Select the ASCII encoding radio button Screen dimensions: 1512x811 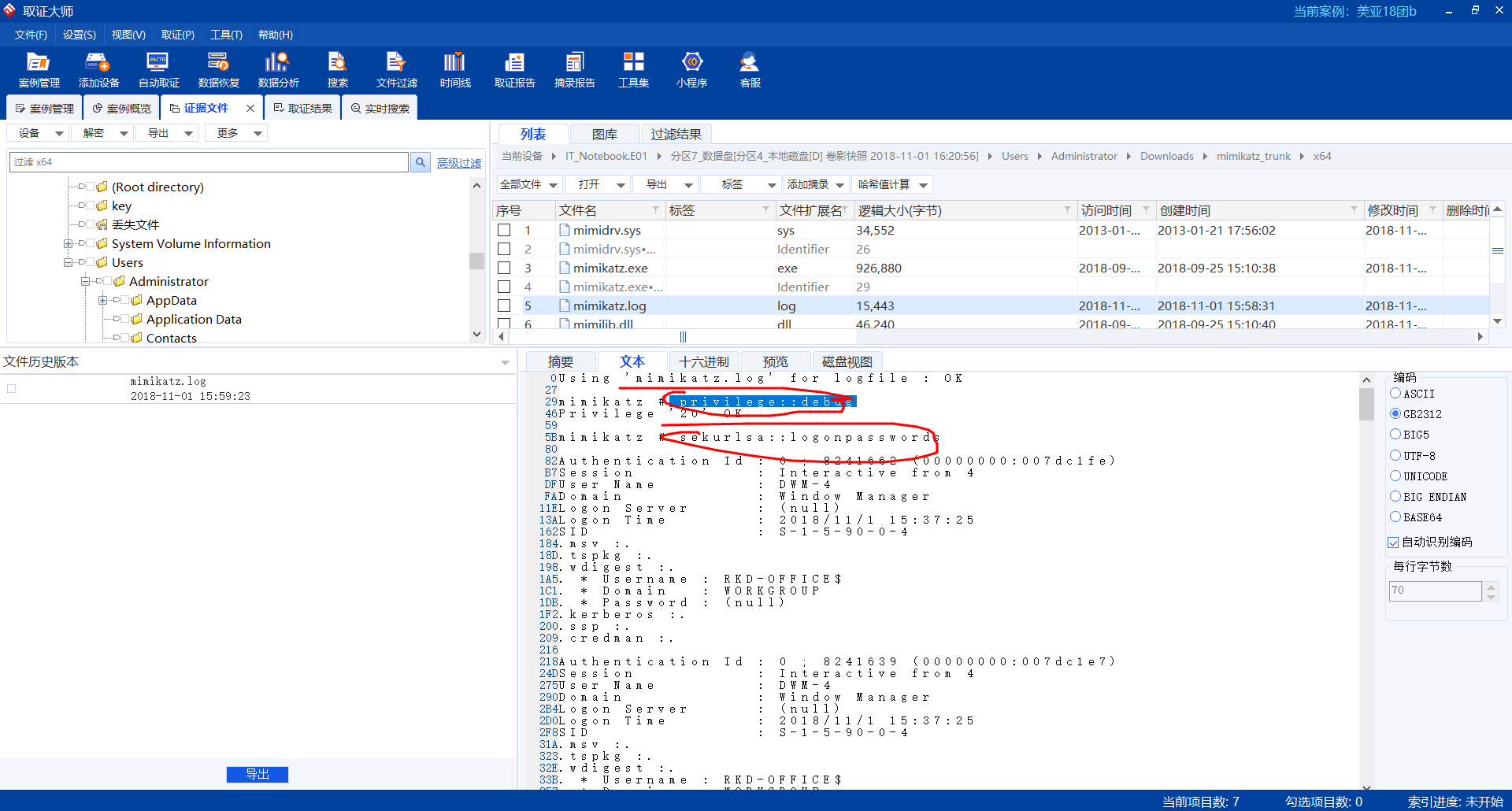click(1395, 394)
